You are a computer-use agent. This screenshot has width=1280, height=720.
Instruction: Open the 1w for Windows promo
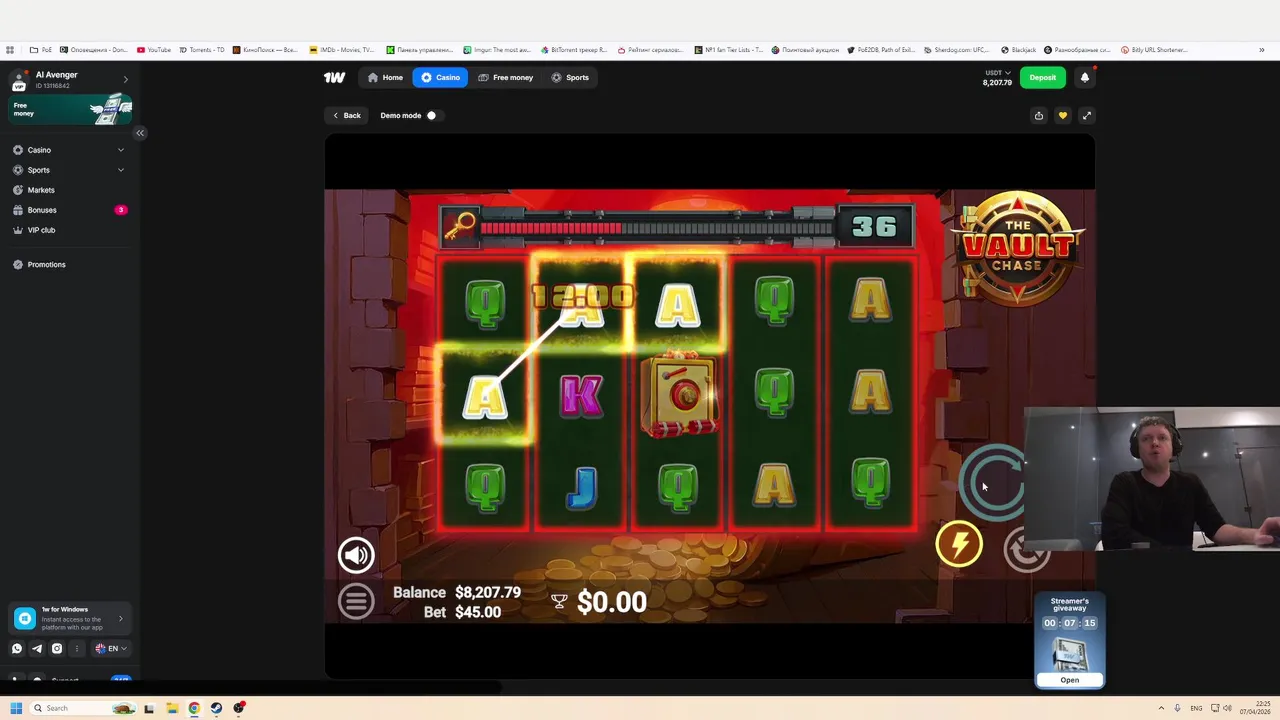pyautogui.click(x=70, y=619)
